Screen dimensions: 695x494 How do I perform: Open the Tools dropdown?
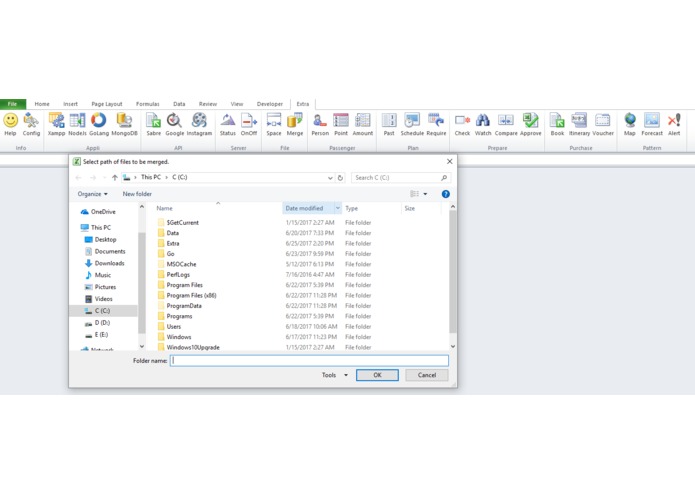coord(335,375)
